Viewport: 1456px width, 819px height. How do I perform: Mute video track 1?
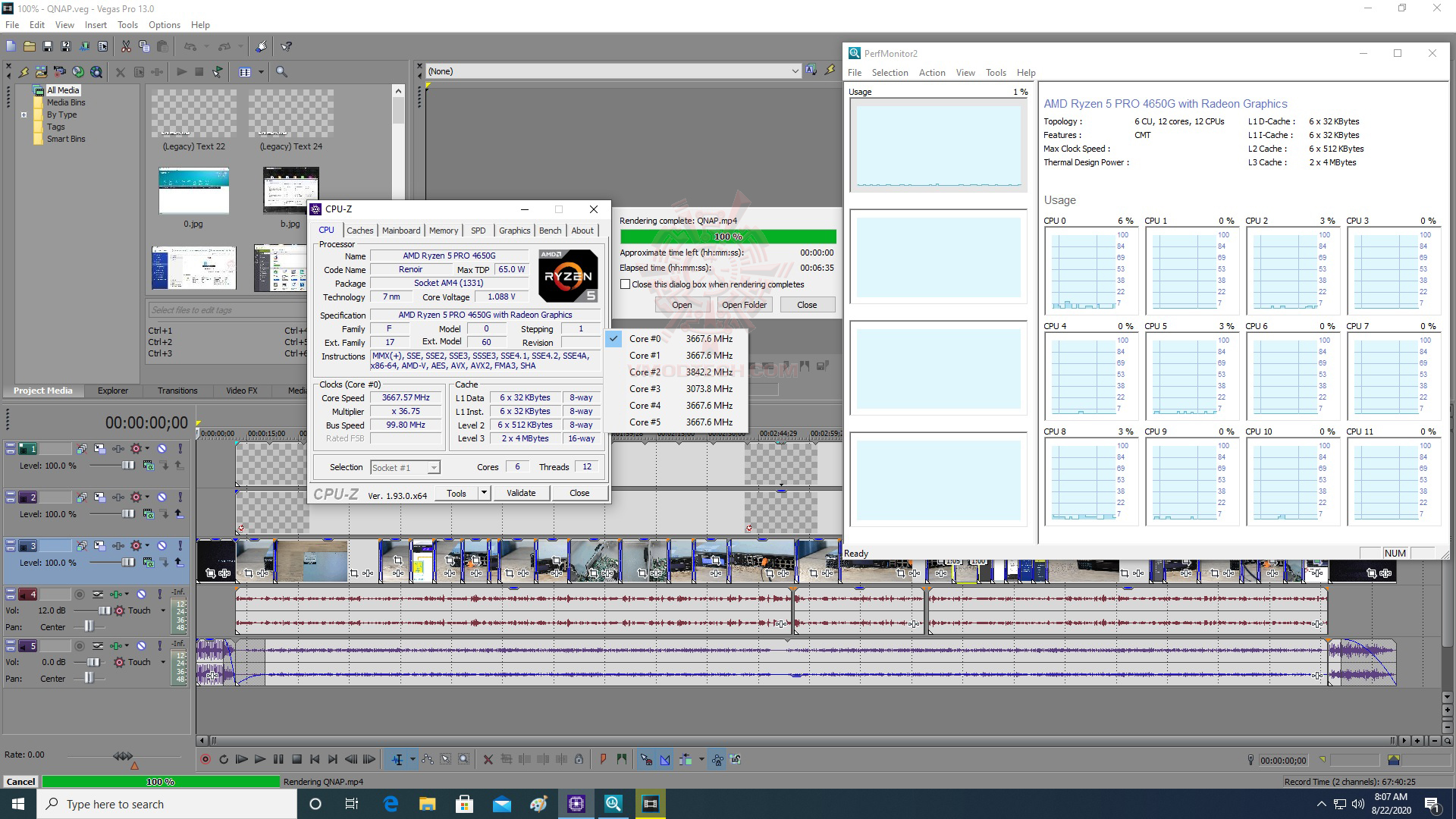pyautogui.click(x=162, y=449)
